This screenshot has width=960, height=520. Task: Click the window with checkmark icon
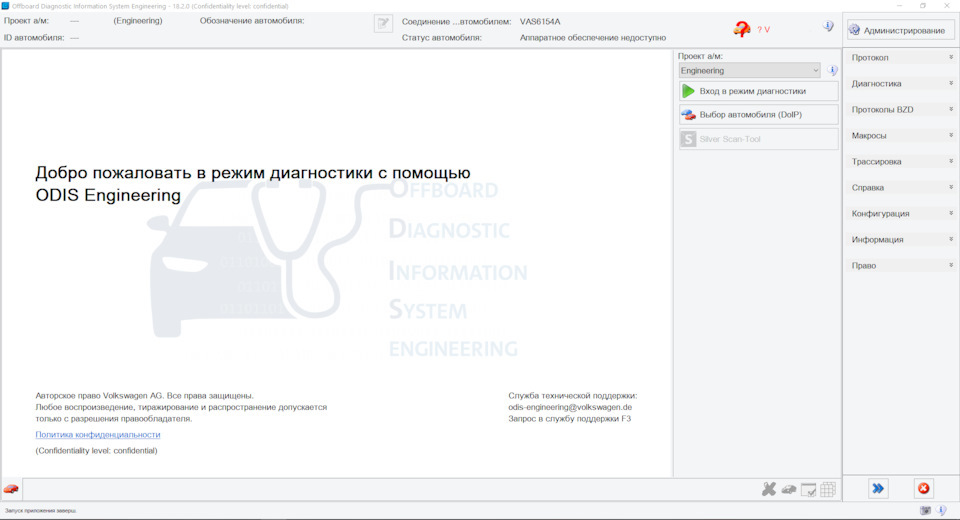808,489
